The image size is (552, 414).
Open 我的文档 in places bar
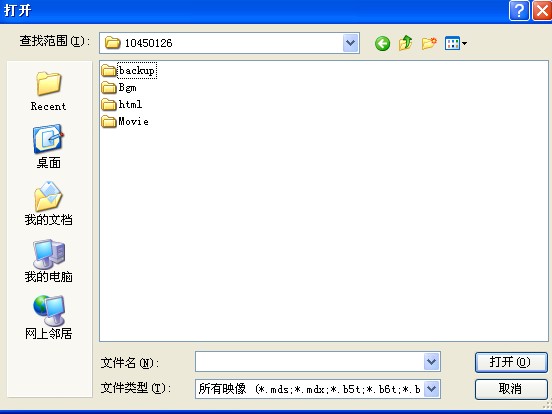coord(49,203)
